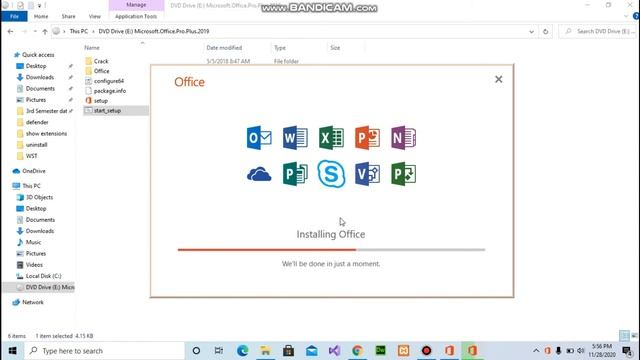Sort files by Type column
The width and height of the screenshot is (640, 360).
[x=280, y=48]
